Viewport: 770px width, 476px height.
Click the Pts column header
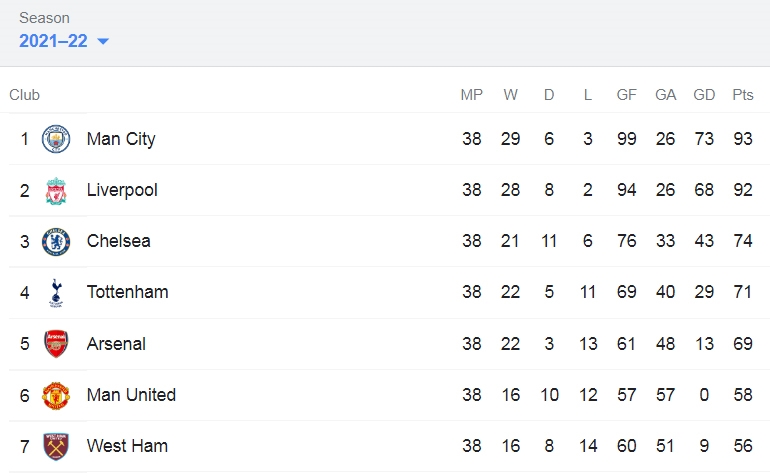(x=742, y=95)
